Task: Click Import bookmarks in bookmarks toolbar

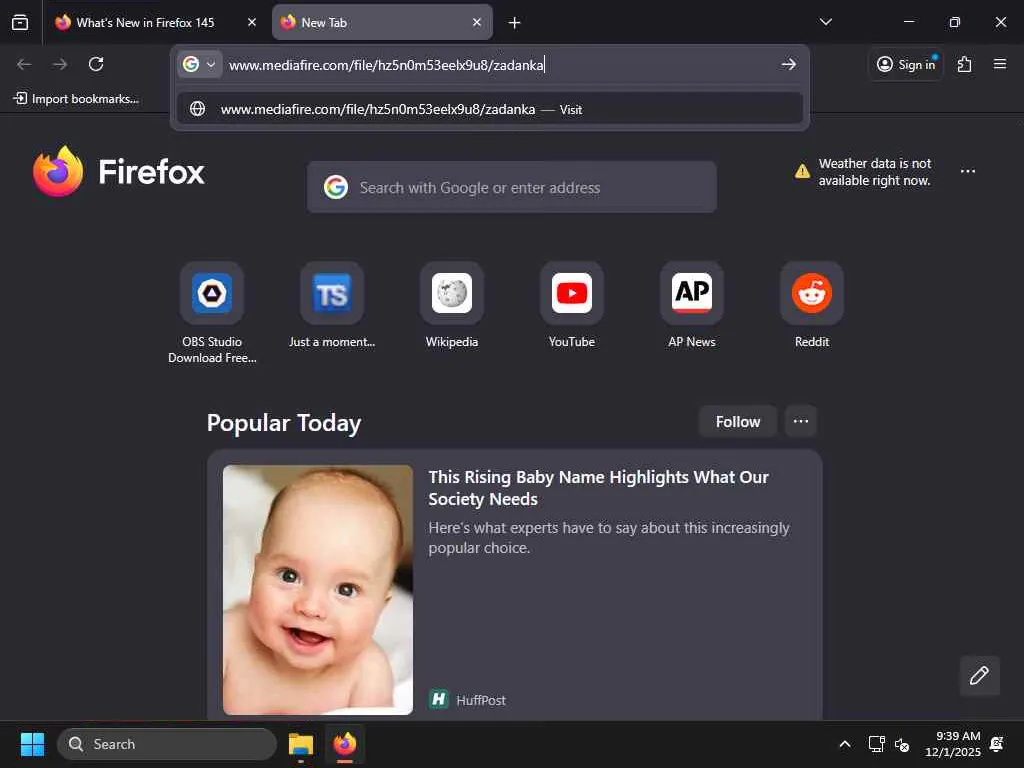Action: point(76,99)
